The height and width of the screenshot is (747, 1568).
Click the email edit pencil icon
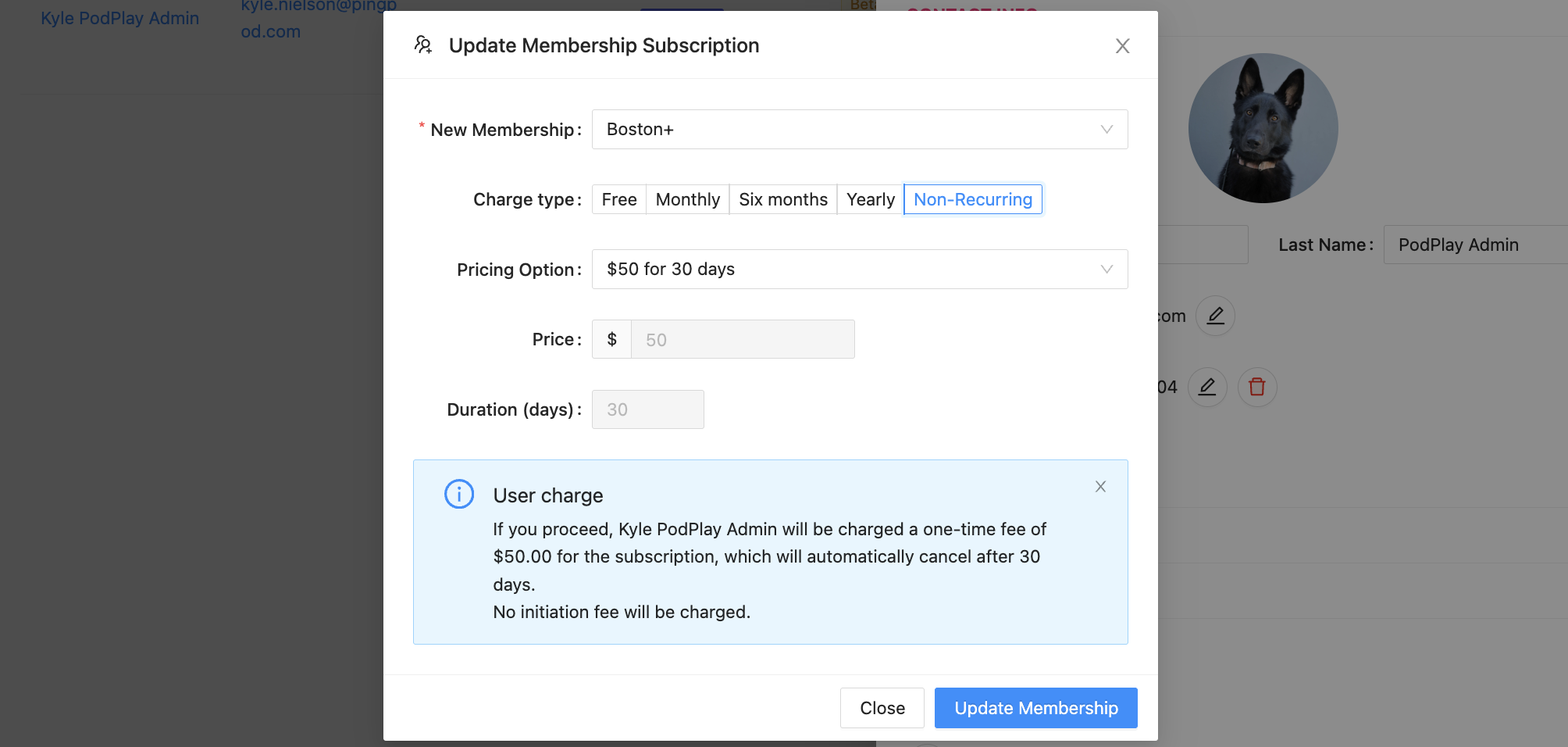(1215, 316)
